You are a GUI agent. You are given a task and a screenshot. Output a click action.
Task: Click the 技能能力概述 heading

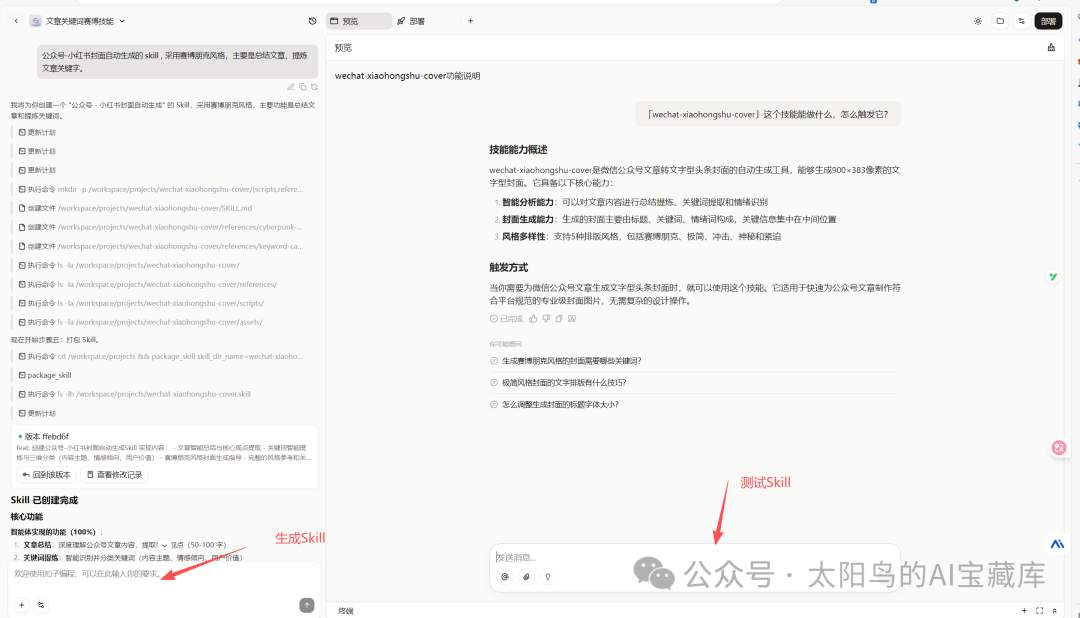(518, 150)
